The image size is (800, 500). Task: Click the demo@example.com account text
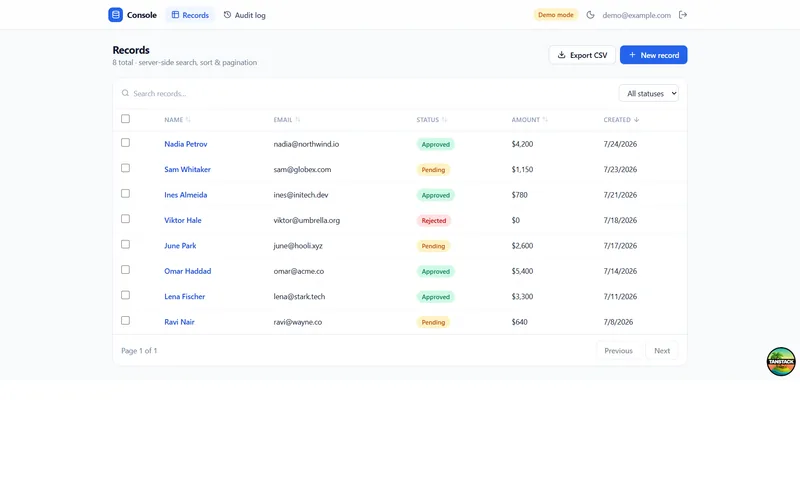[x=636, y=15]
